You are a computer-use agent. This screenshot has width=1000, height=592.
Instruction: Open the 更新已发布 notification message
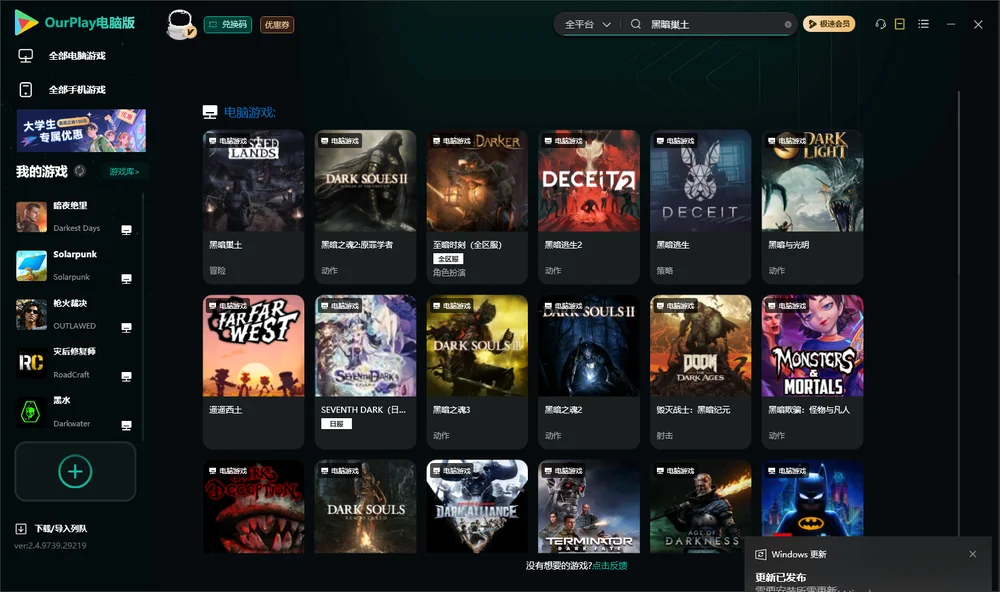click(781, 577)
